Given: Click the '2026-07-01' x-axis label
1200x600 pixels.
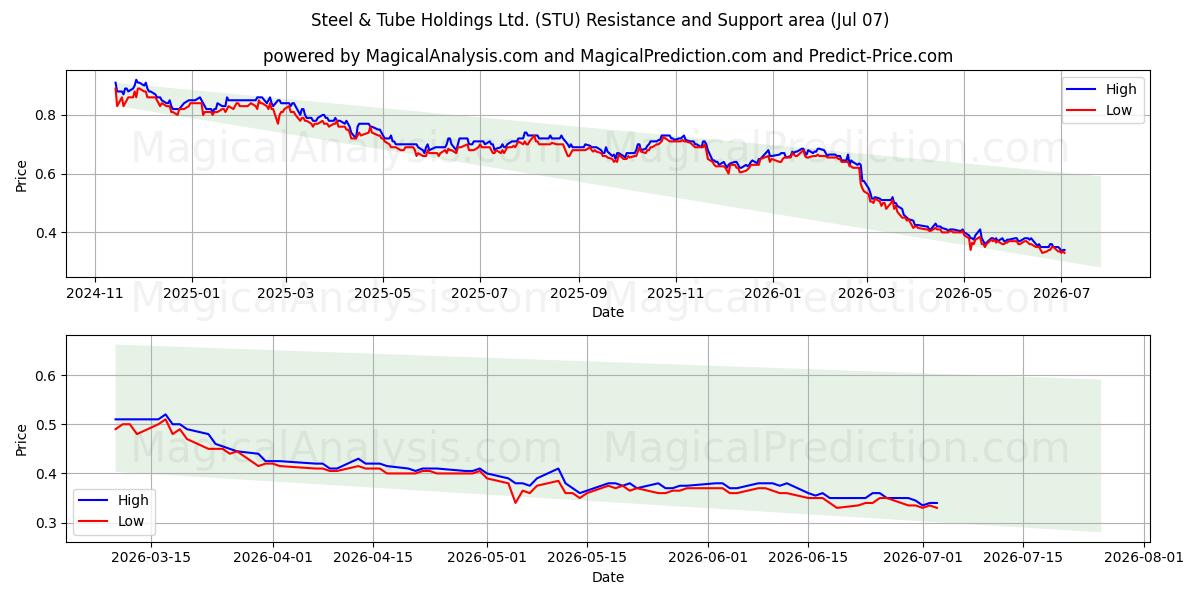Looking at the screenshot, I should tap(923, 559).
